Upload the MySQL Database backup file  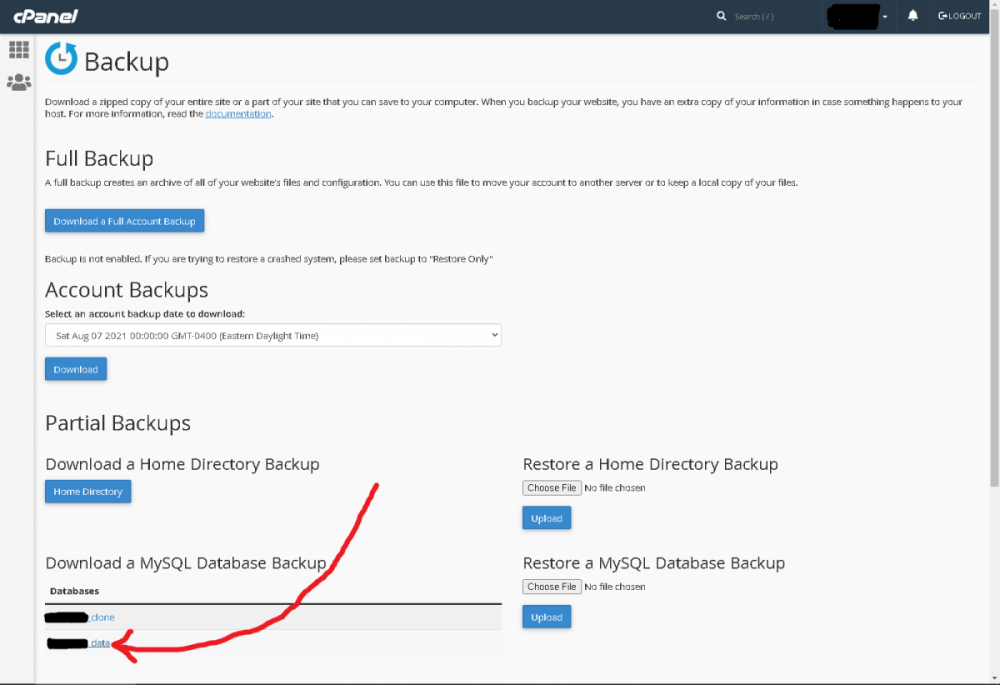pos(546,617)
